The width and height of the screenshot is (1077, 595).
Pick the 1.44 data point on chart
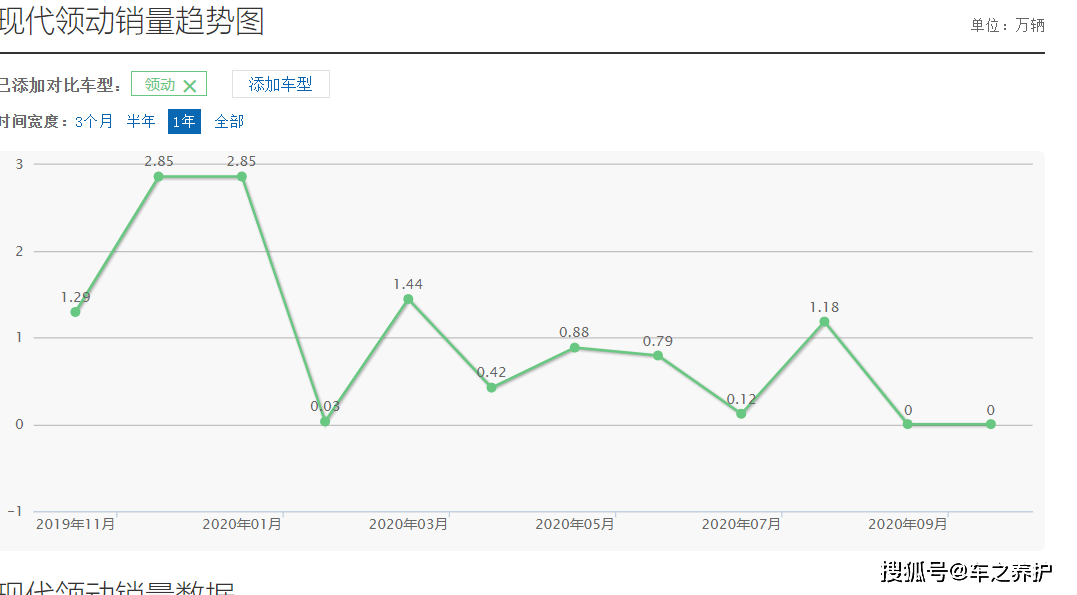coord(408,299)
